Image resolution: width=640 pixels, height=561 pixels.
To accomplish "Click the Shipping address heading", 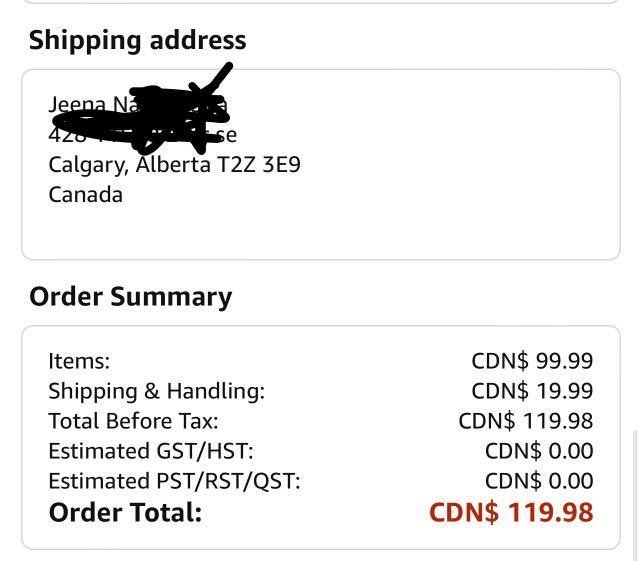I will (x=138, y=41).
